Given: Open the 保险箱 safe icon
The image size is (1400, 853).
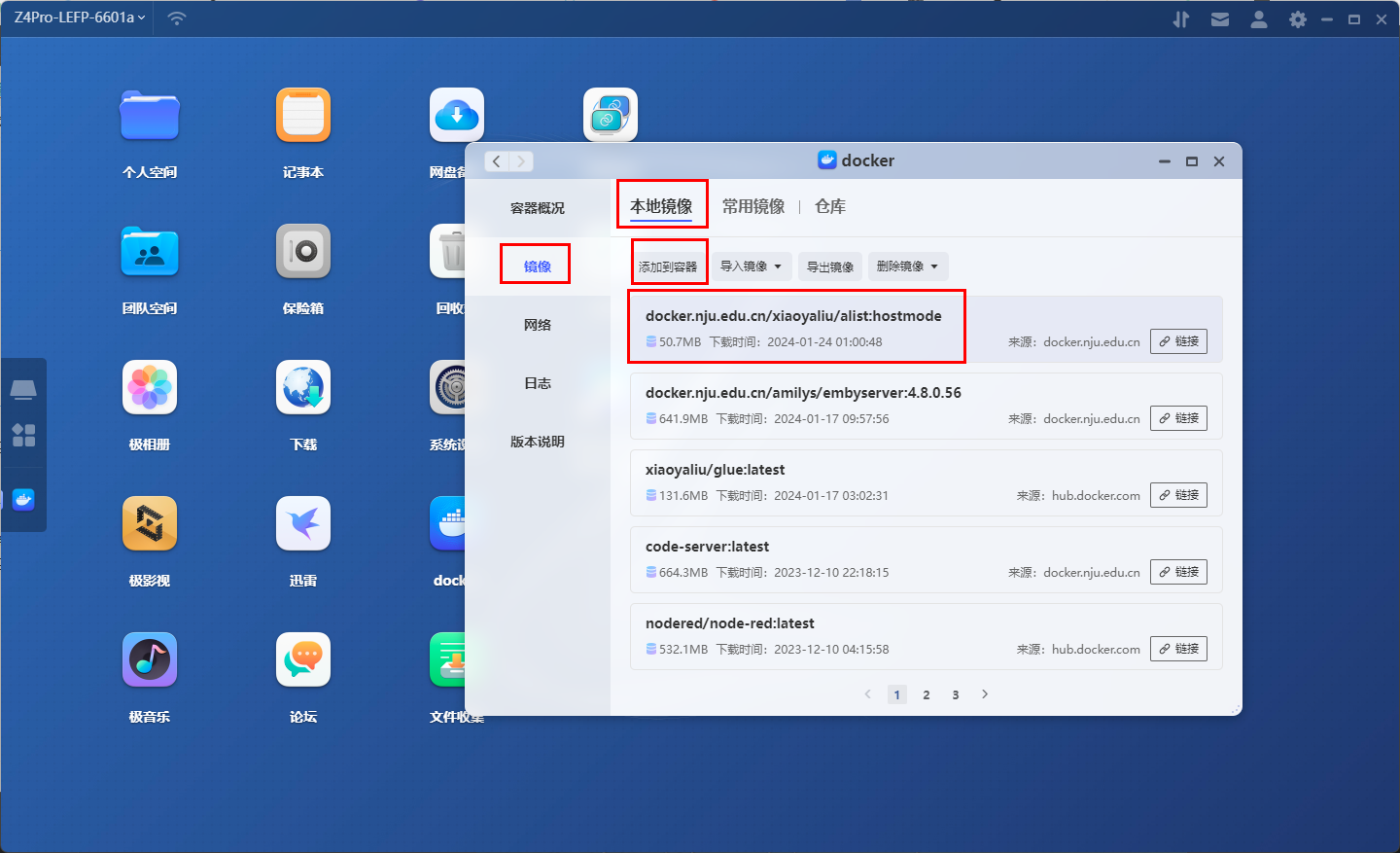Looking at the screenshot, I should [303, 252].
